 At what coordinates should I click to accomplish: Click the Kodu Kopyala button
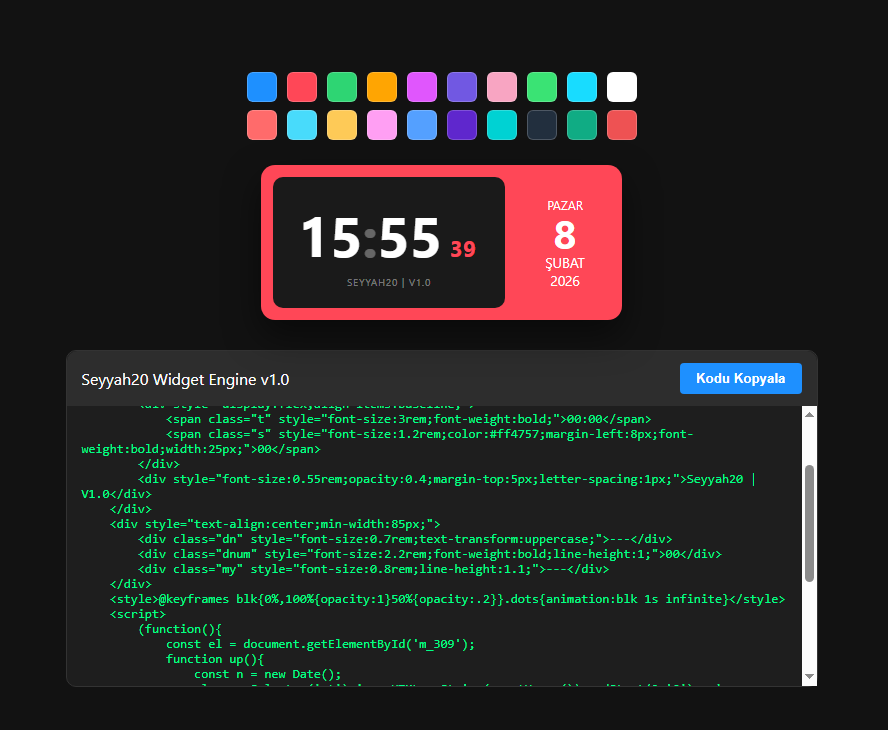point(740,378)
